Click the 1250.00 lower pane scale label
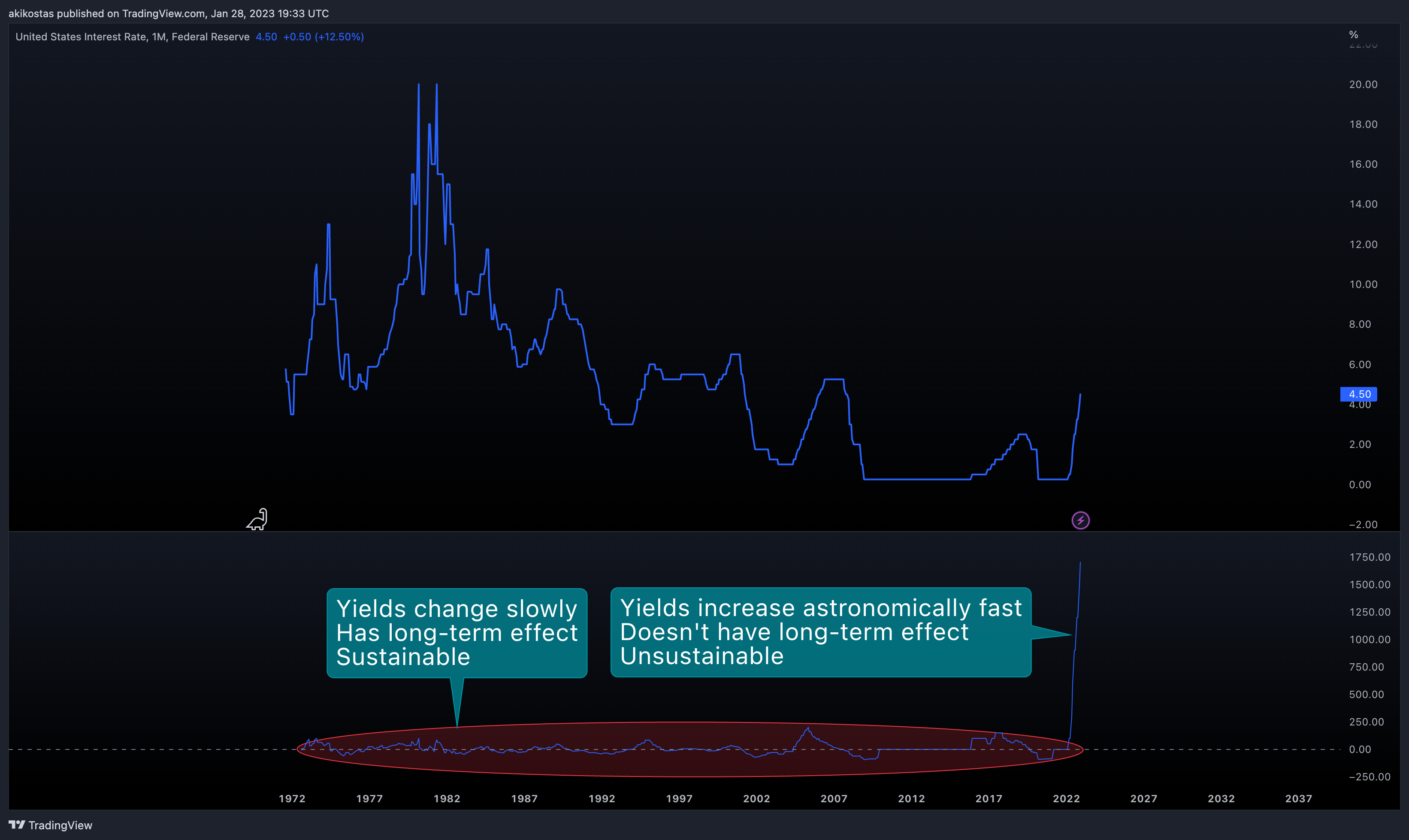This screenshot has width=1409, height=840. pyautogui.click(x=1370, y=613)
